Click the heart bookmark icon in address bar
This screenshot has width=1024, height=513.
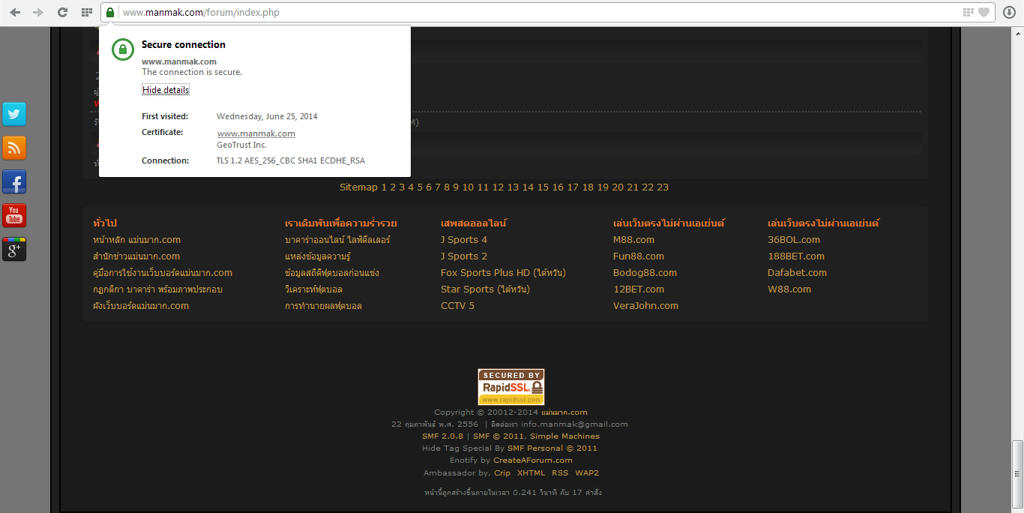point(984,12)
